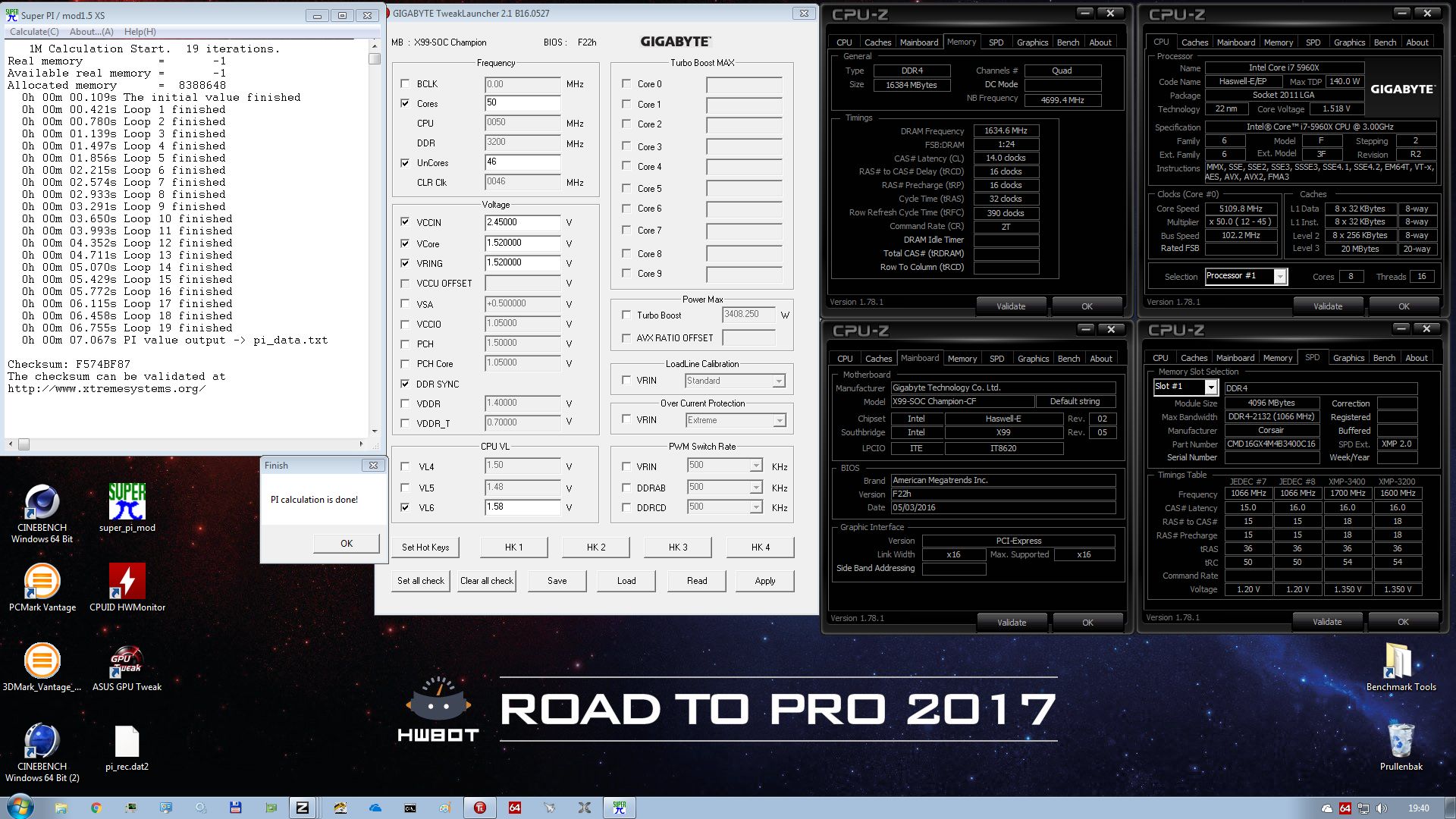1456x819 pixels.
Task: Switch to SPD tab in Memory CPU-Z window
Action: [996, 42]
